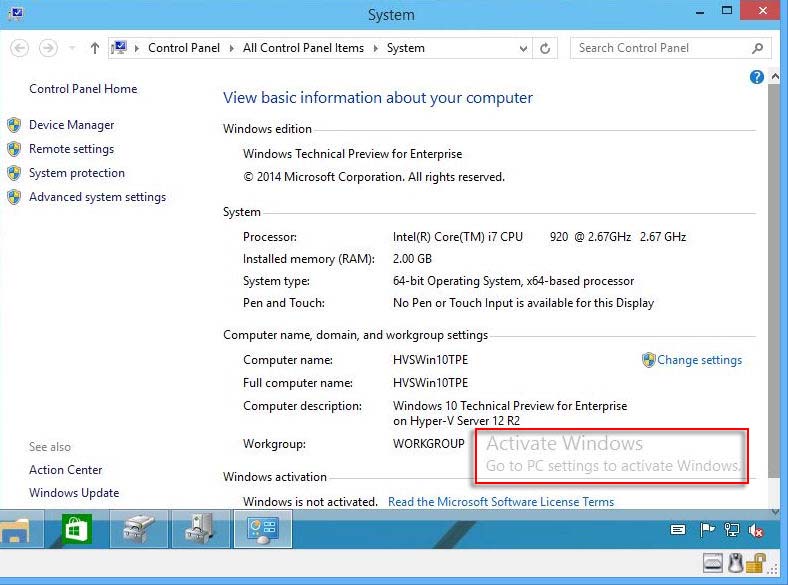The height and width of the screenshot is (585, 788).
Task: Expand the chevron before Control Panel breadcrumb
Action: click(x=137, y=48)
